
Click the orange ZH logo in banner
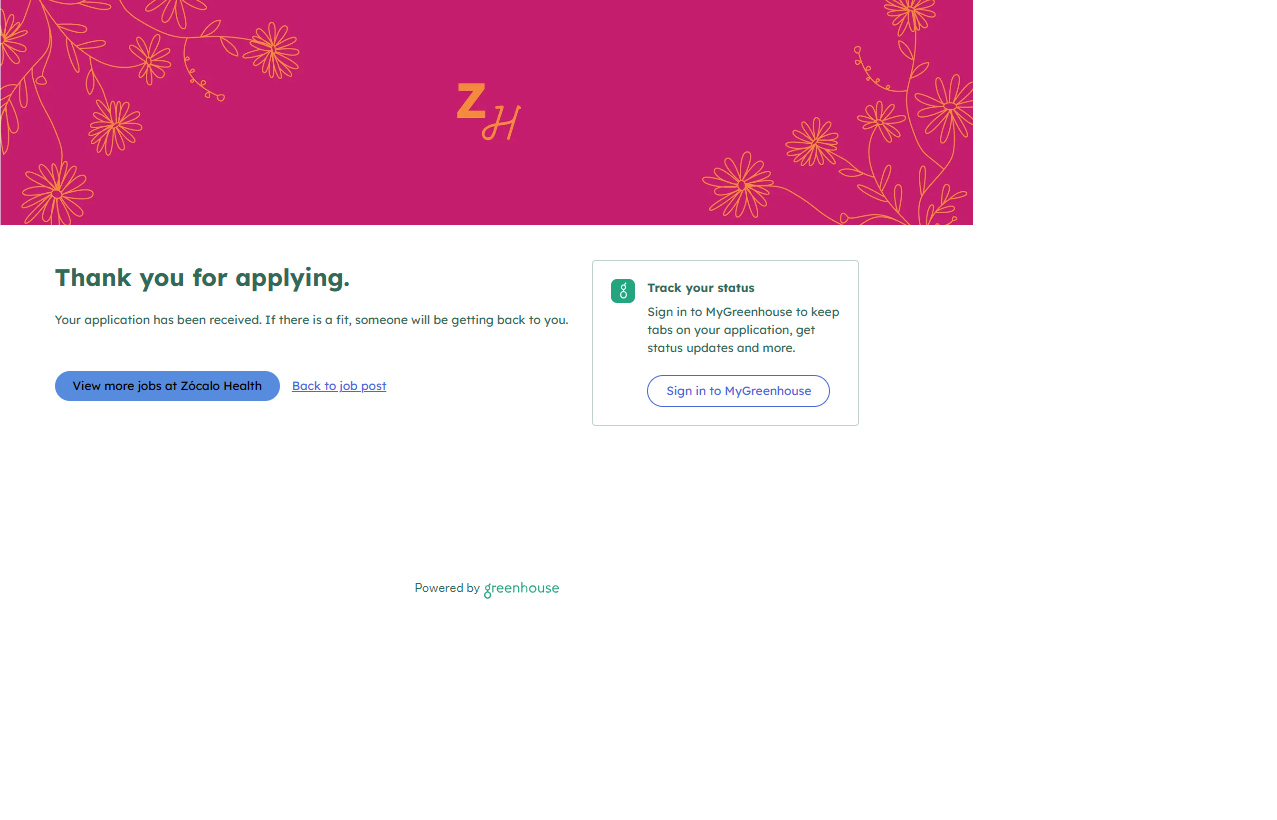coord(487,111)
